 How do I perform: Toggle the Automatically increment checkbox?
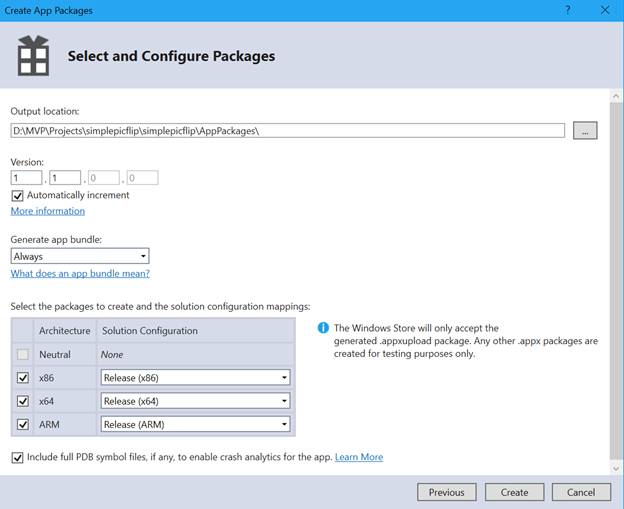pyautogui.click(x=17, y=195)
